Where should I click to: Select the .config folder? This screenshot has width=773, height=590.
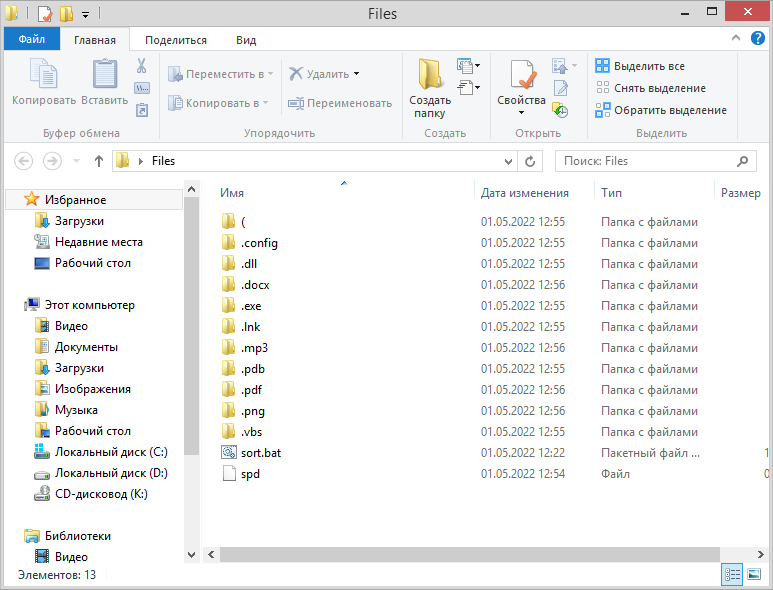click(259, 243)
